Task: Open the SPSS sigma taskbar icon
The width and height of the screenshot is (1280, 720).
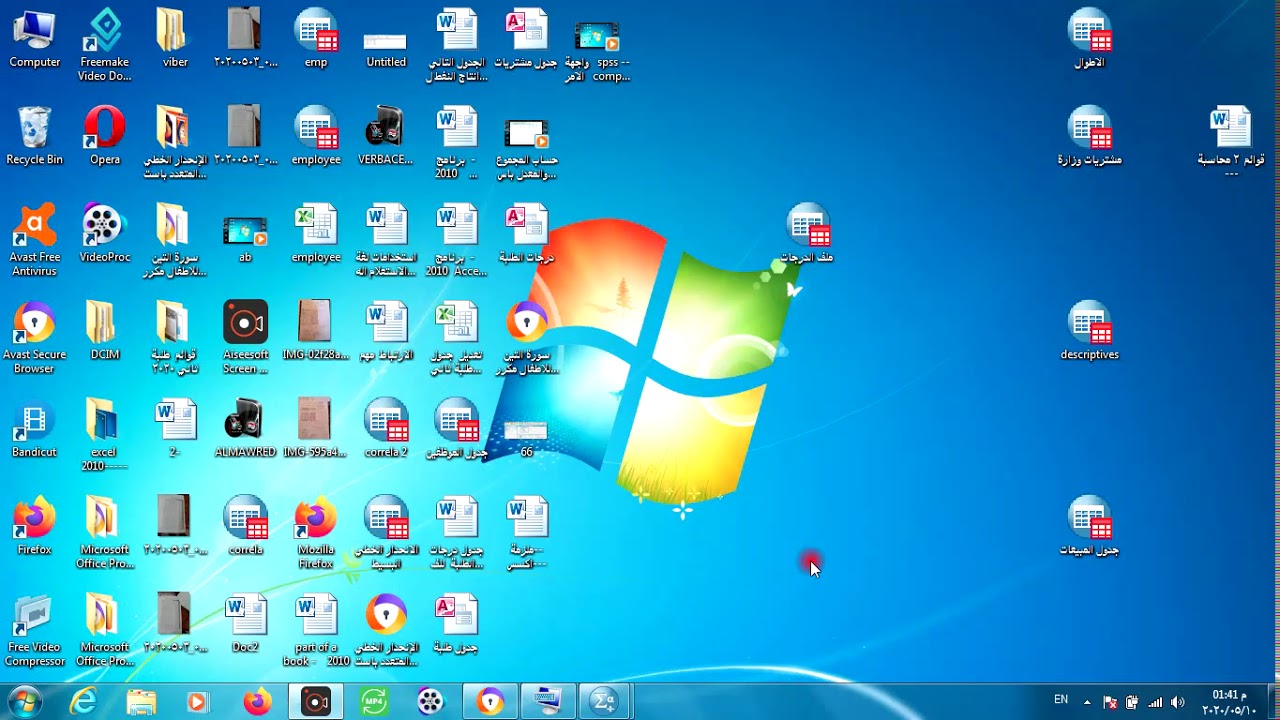Action: (604, 702)
